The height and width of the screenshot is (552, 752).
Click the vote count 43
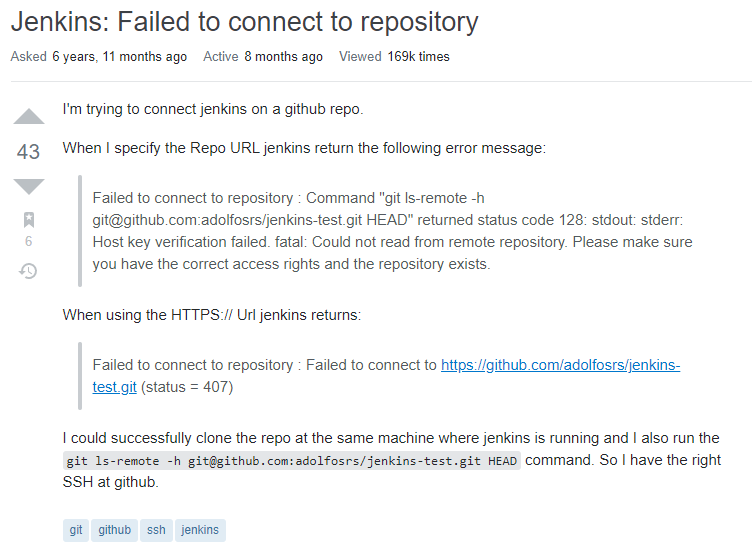tap(29, 152)
